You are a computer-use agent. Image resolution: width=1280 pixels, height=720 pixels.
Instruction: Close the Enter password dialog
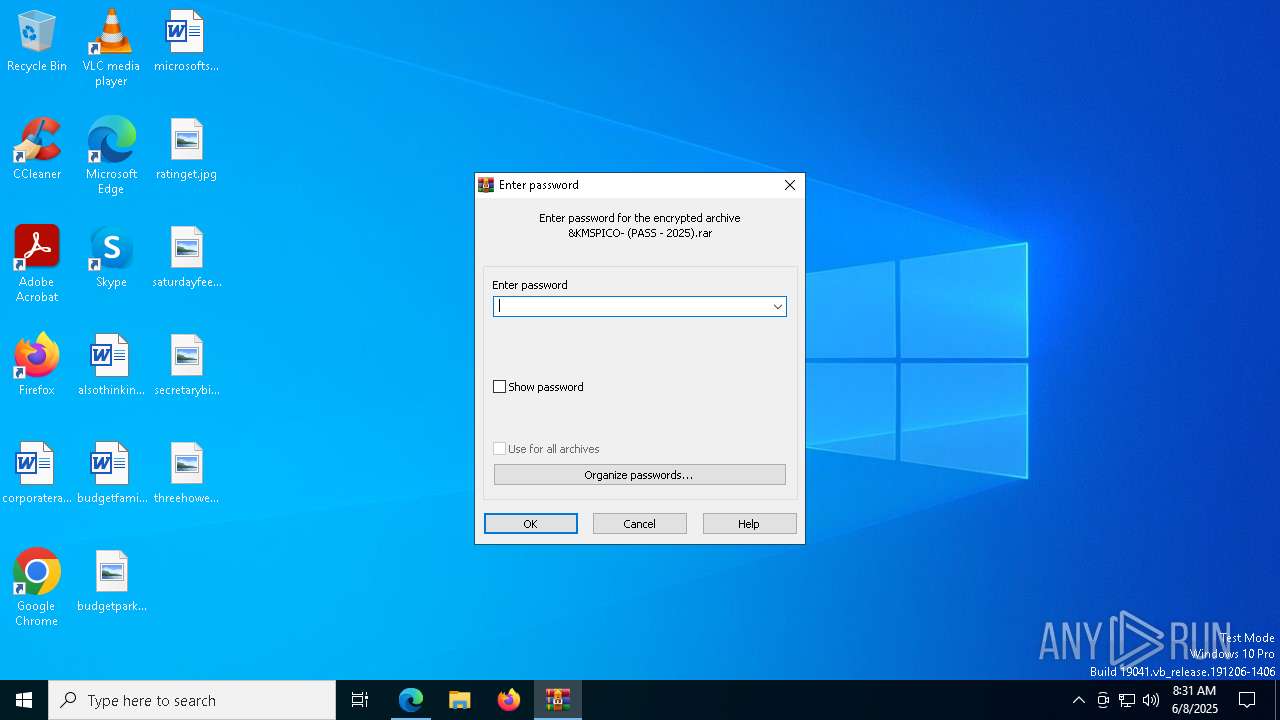click(x=790, y=185)
